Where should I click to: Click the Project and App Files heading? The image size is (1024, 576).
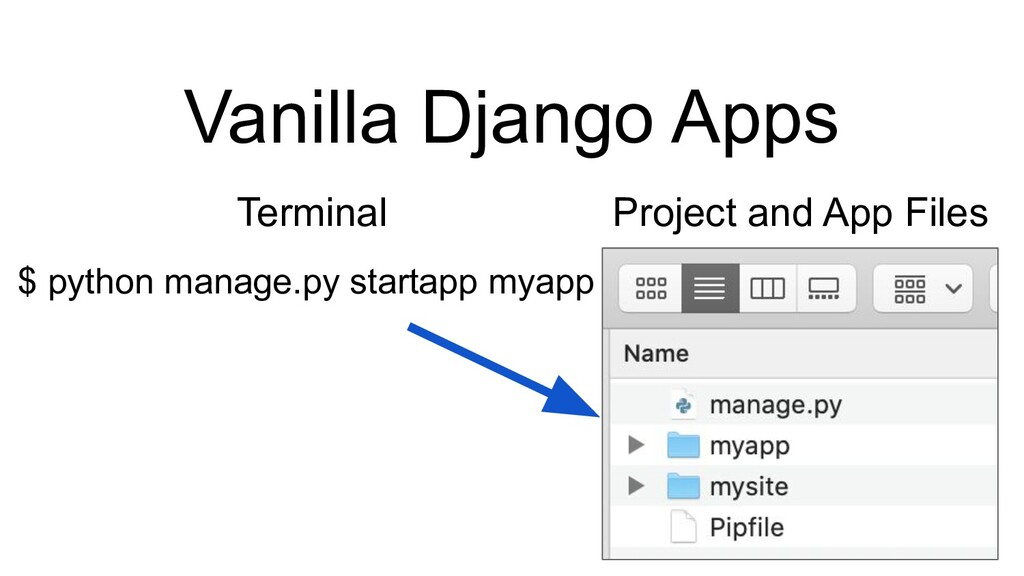pos(800,214)
